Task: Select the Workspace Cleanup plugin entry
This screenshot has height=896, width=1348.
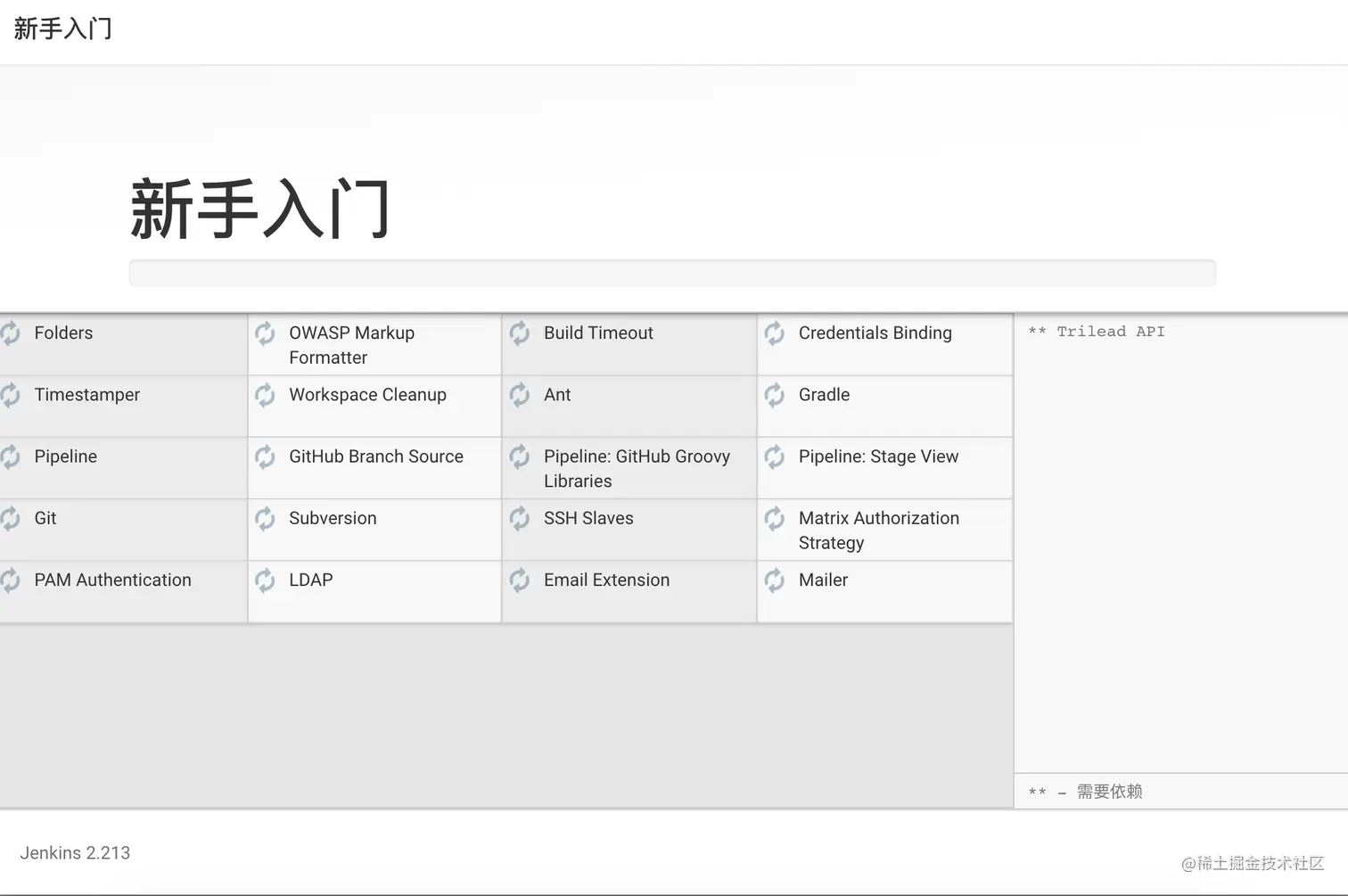Action: tap(367, 395)
